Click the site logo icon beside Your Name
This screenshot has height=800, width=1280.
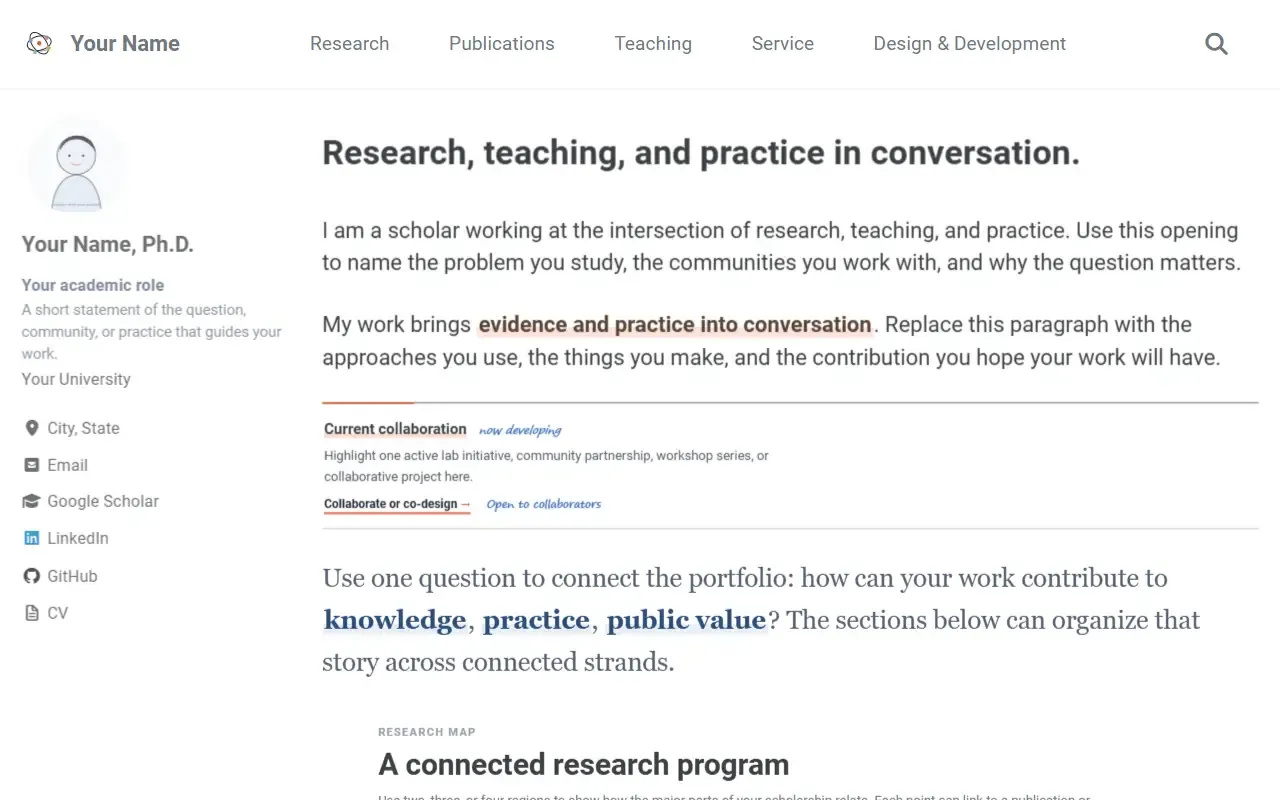tap(39, 44)
